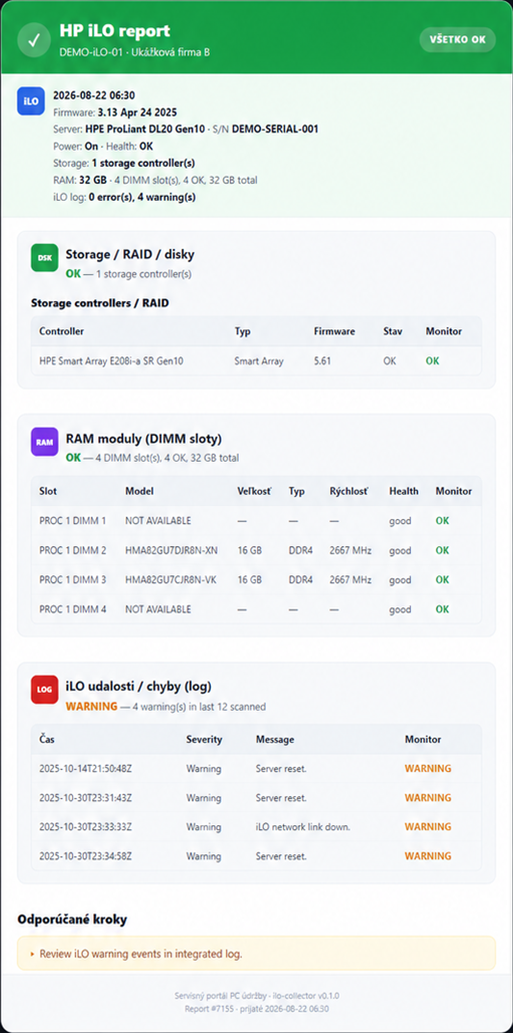513x1033 pixels.
Task: Click the HP iLO report title
Action: point(115,30)
